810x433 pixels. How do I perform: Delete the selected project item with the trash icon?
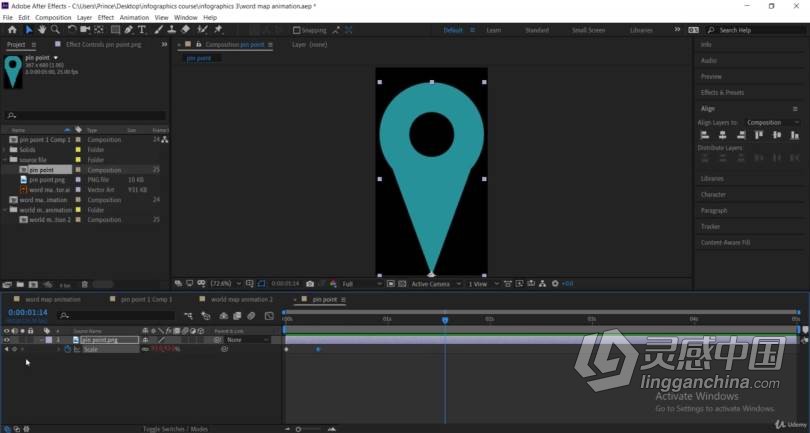tap(85, 284)
